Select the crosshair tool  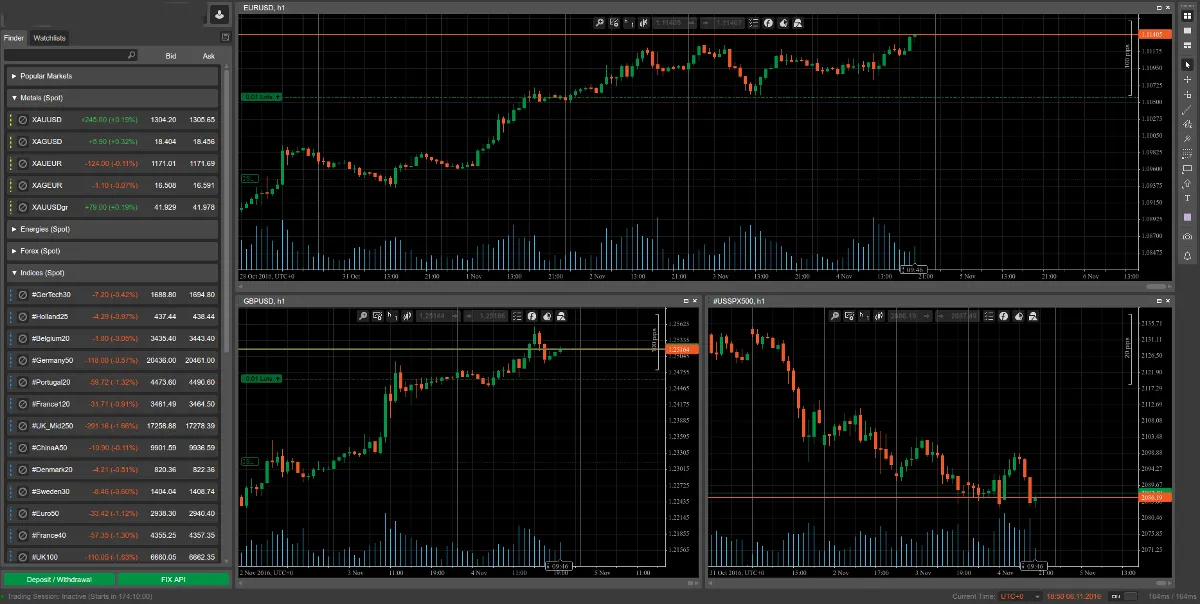(1187, 79)
